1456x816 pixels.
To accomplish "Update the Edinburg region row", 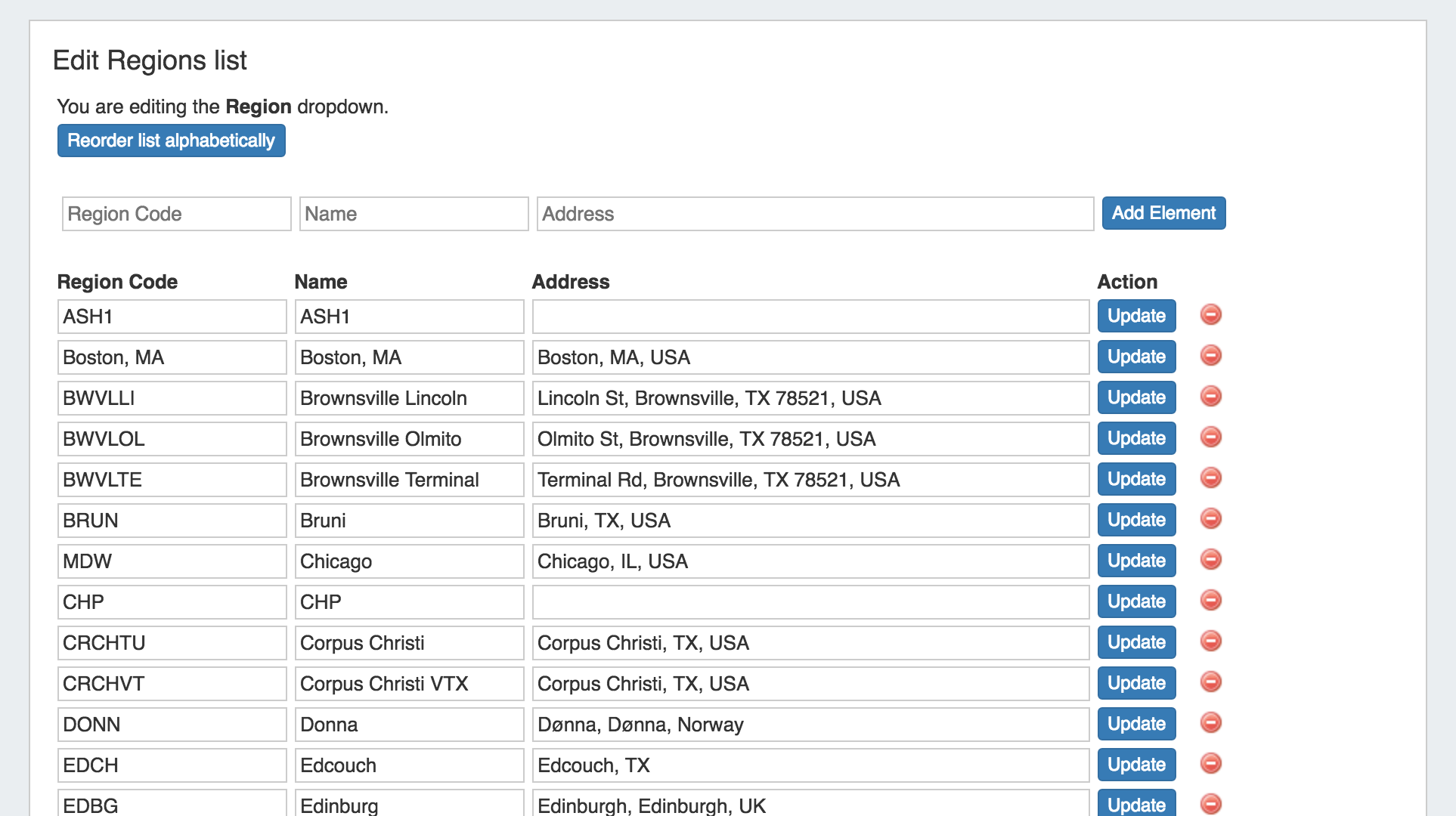I will point(1135,804).
